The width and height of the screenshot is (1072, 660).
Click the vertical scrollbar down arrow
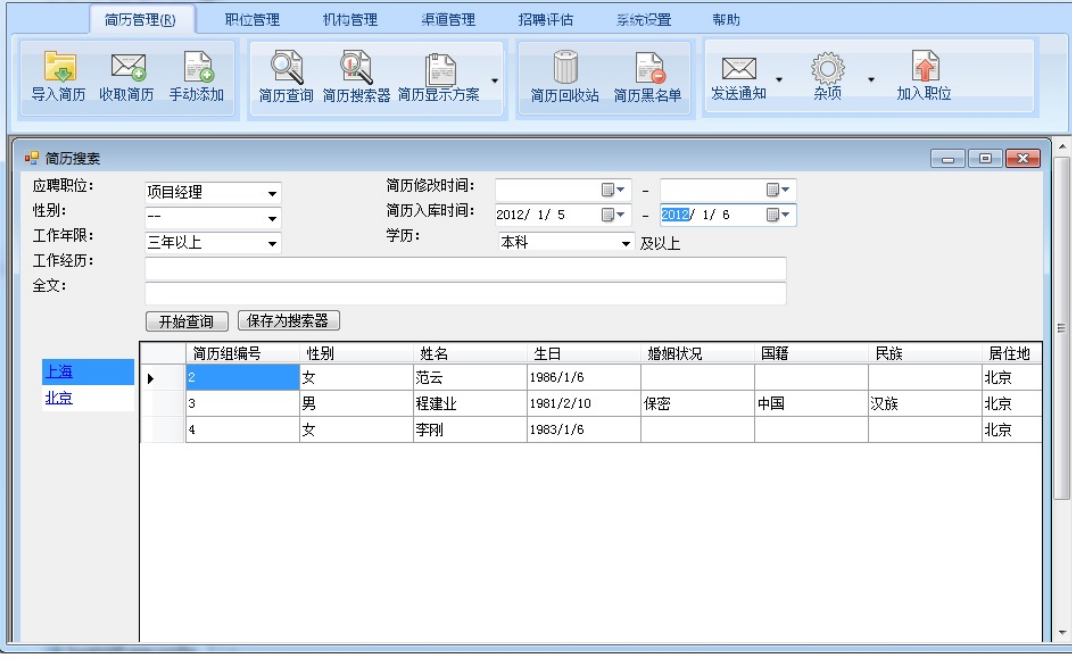(x=1062, y=633)
